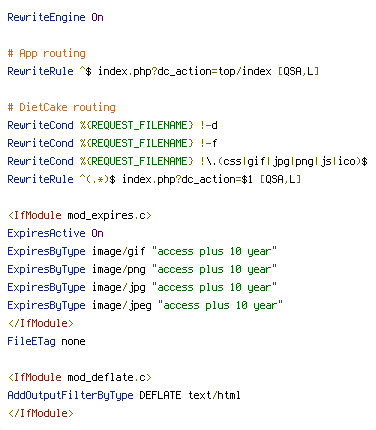Click the image/jpg expiry string

[214, 287]
